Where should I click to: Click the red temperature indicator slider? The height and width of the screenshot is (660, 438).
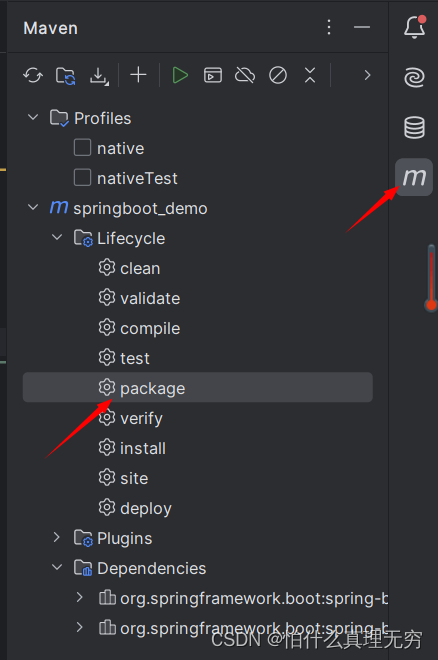tap(431, 278)
